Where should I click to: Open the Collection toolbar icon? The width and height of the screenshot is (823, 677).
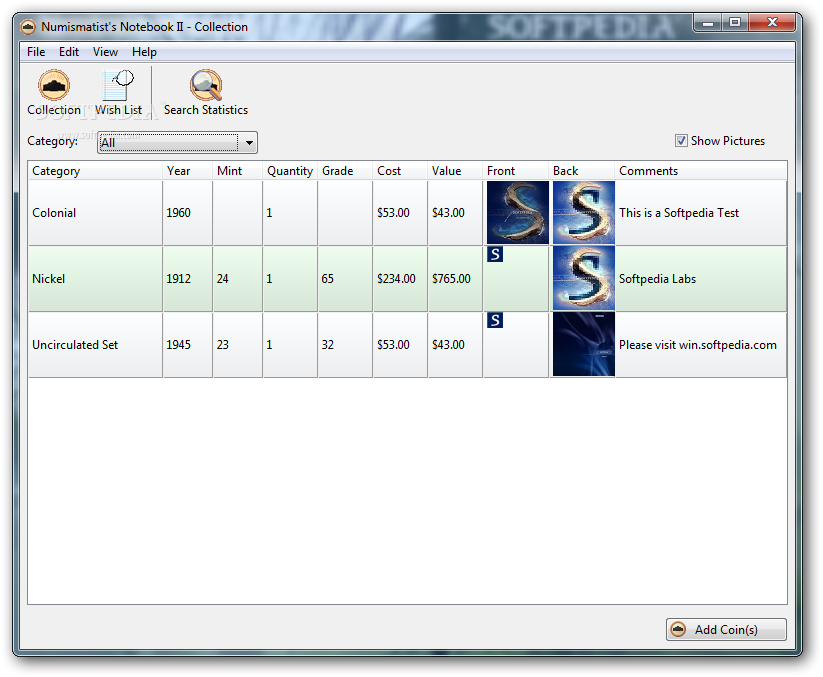point(54,84)
